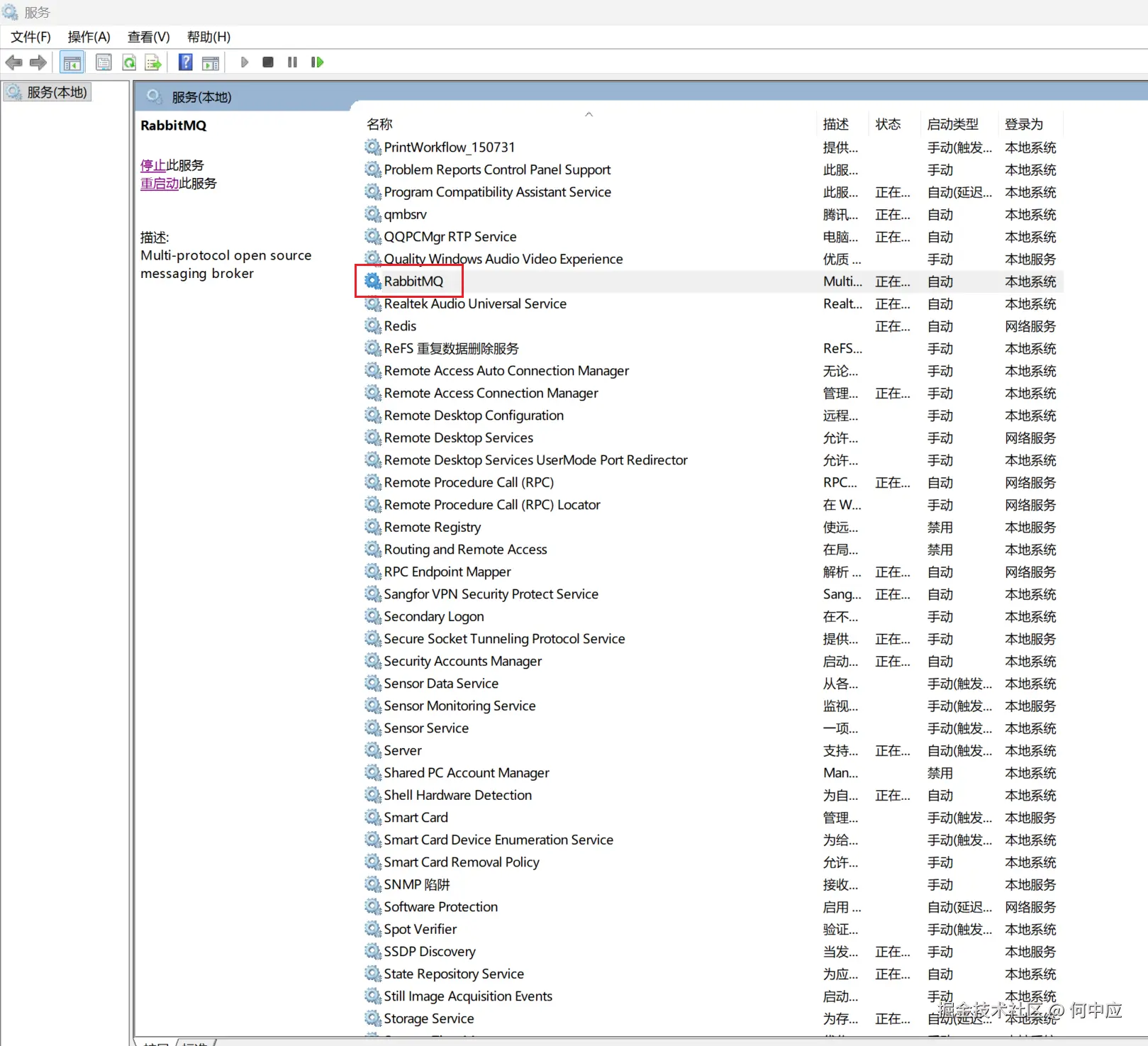Click the gear icon of Software Protection
The width and height of the screenshot is (1148, 1046).
tap(373, 907)
